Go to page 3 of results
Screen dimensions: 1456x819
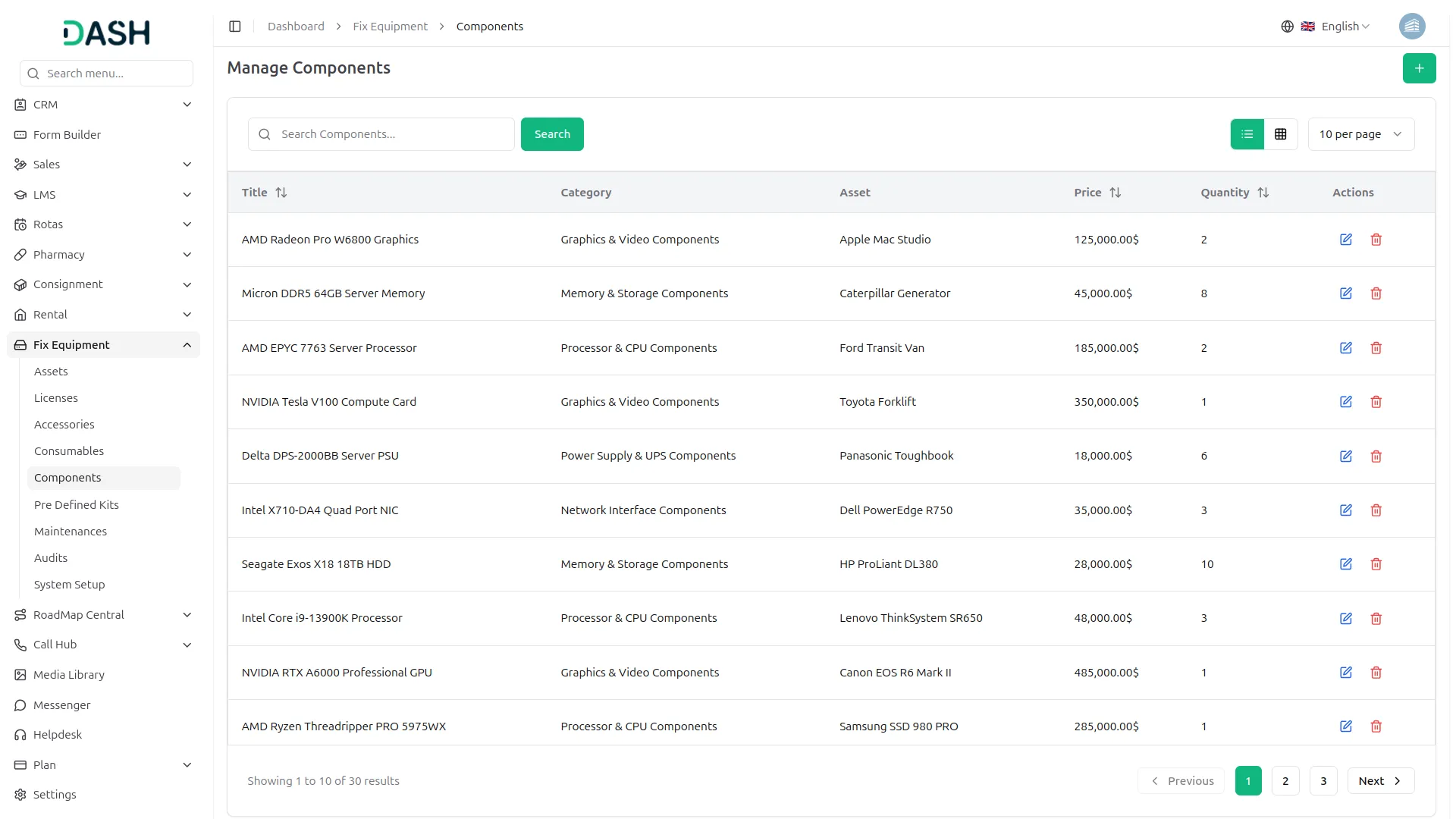(1323, 781)
